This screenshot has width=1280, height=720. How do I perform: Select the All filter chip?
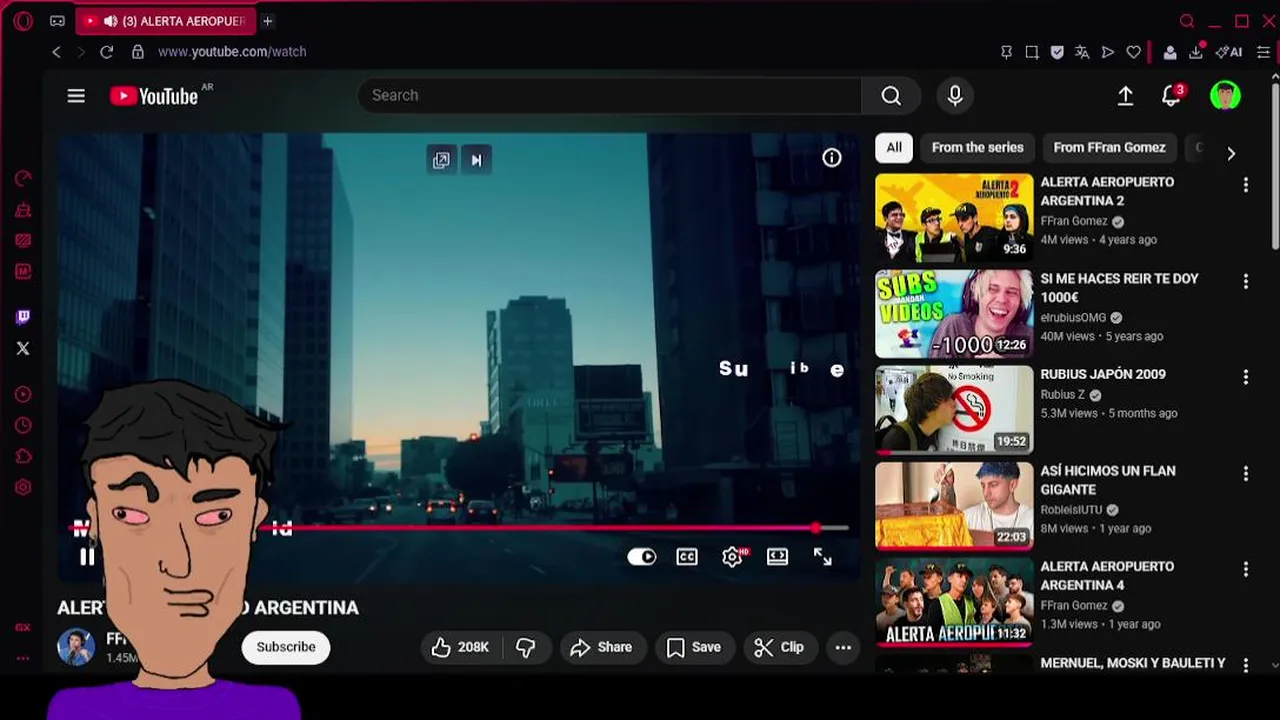pyautogui.click(x=894, y=147)
